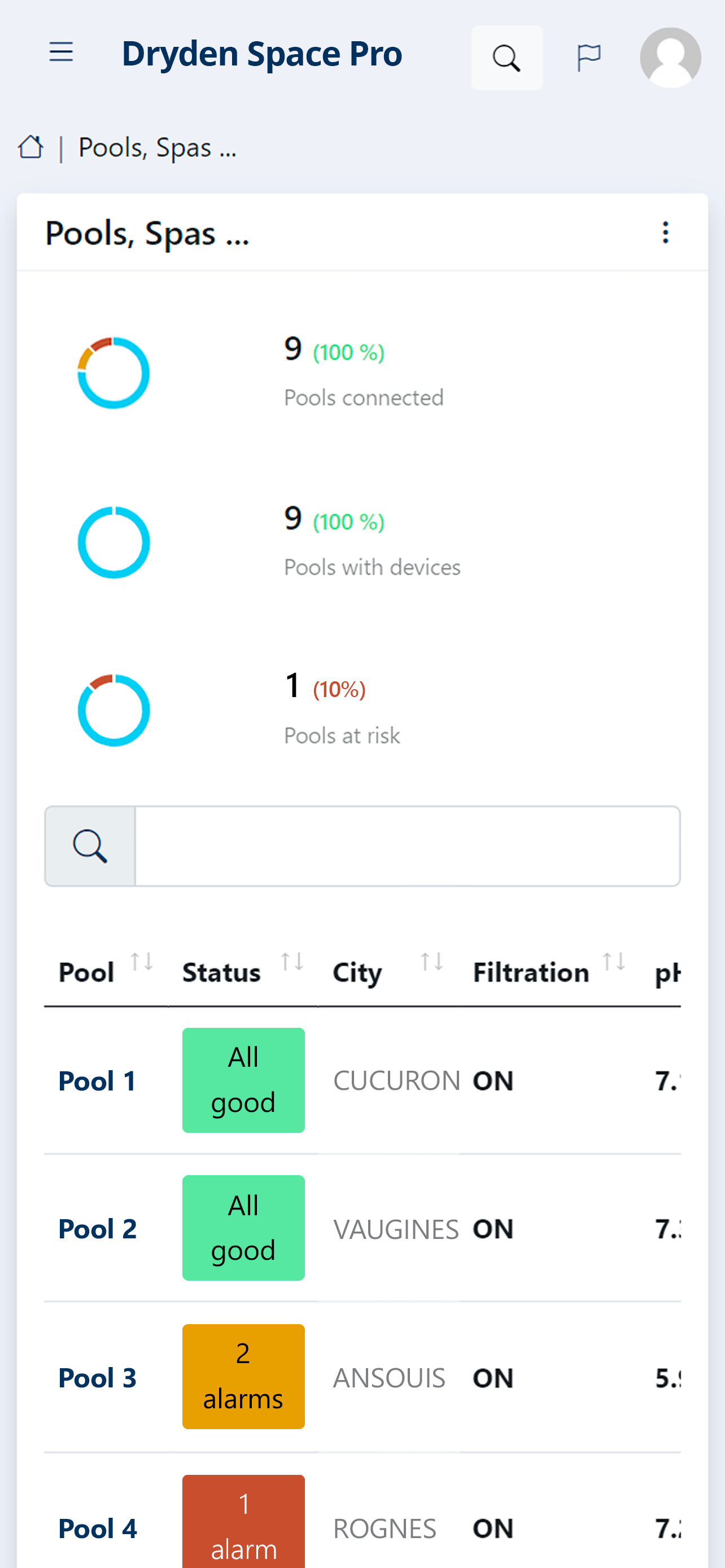Focus the pool table search field
Screen dimensions: 725x1568
pyautogui.click(x=407, y=846)
